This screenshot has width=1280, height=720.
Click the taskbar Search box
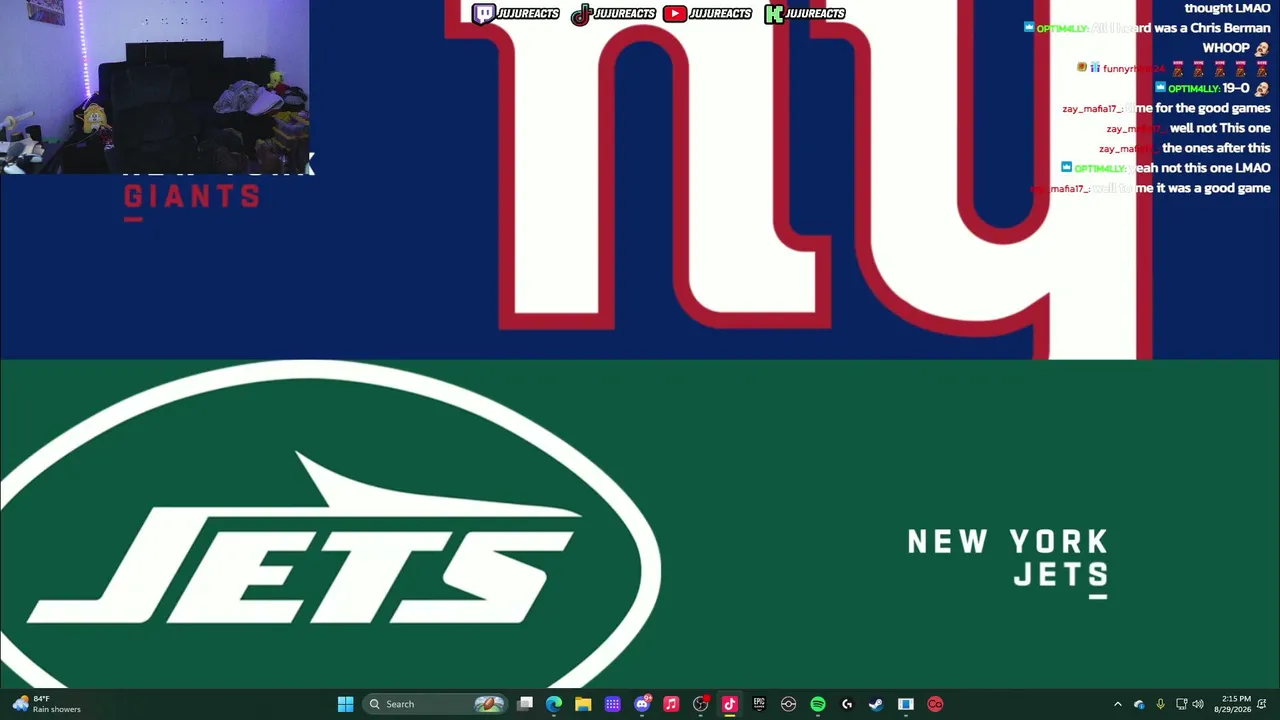[x=435, y=704]
